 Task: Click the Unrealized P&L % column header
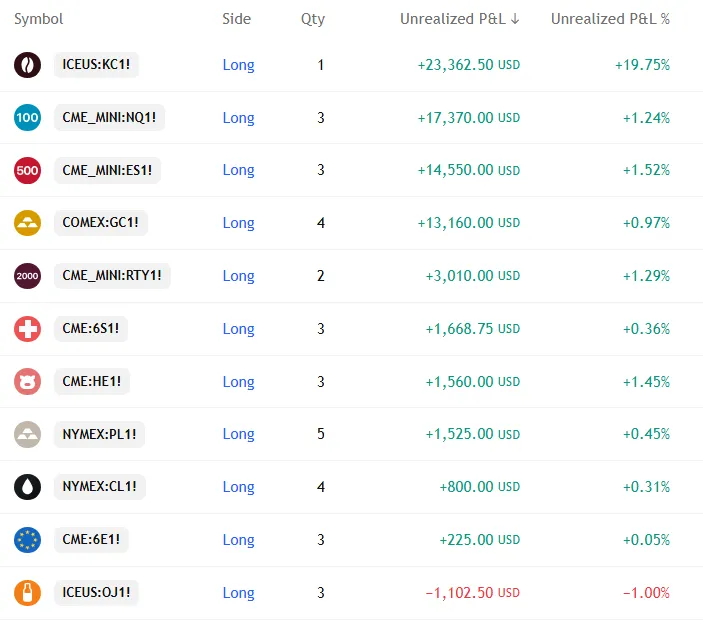(610, 19)
